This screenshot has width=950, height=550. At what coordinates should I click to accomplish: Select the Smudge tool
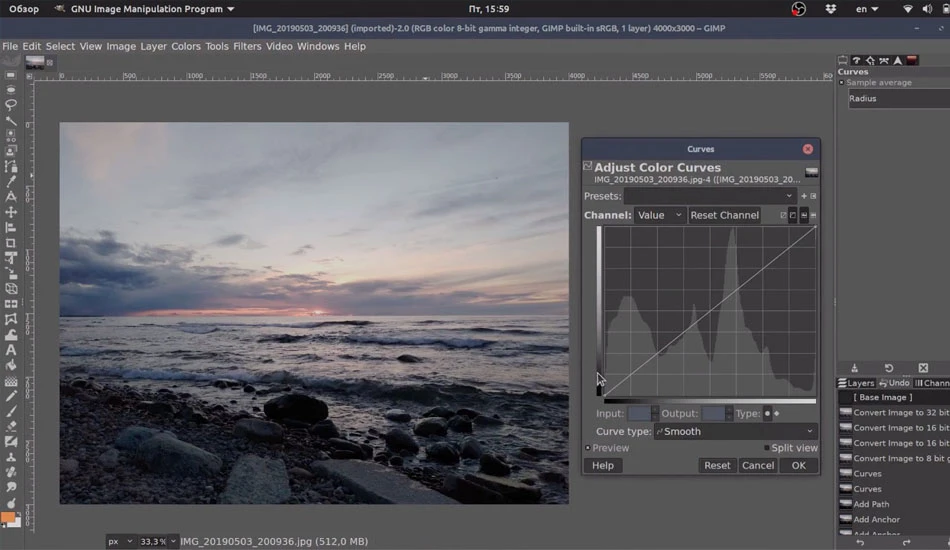11,488
